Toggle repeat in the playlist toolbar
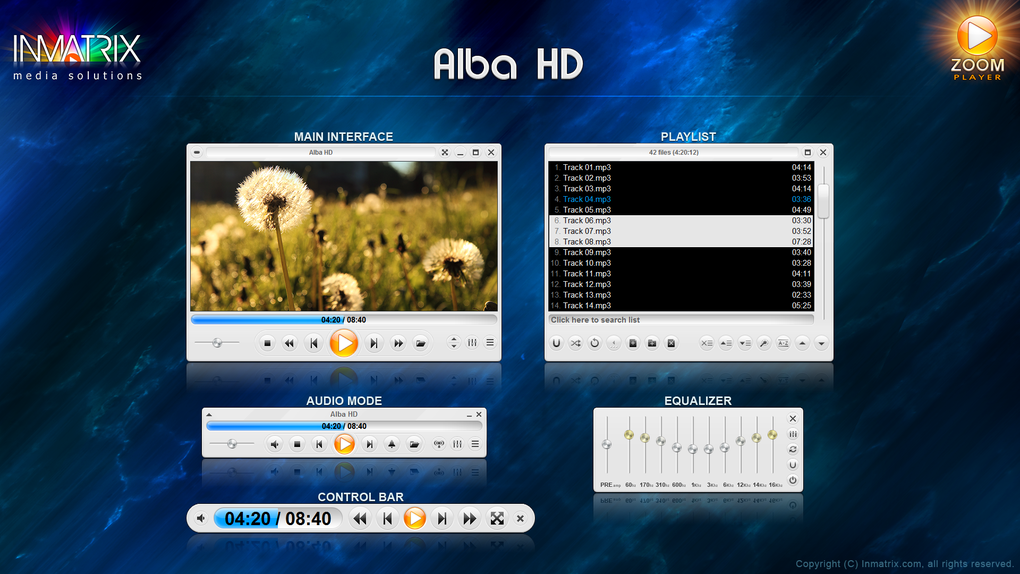The width and height of the screenshot is (1020, 574). click(595, 343)
